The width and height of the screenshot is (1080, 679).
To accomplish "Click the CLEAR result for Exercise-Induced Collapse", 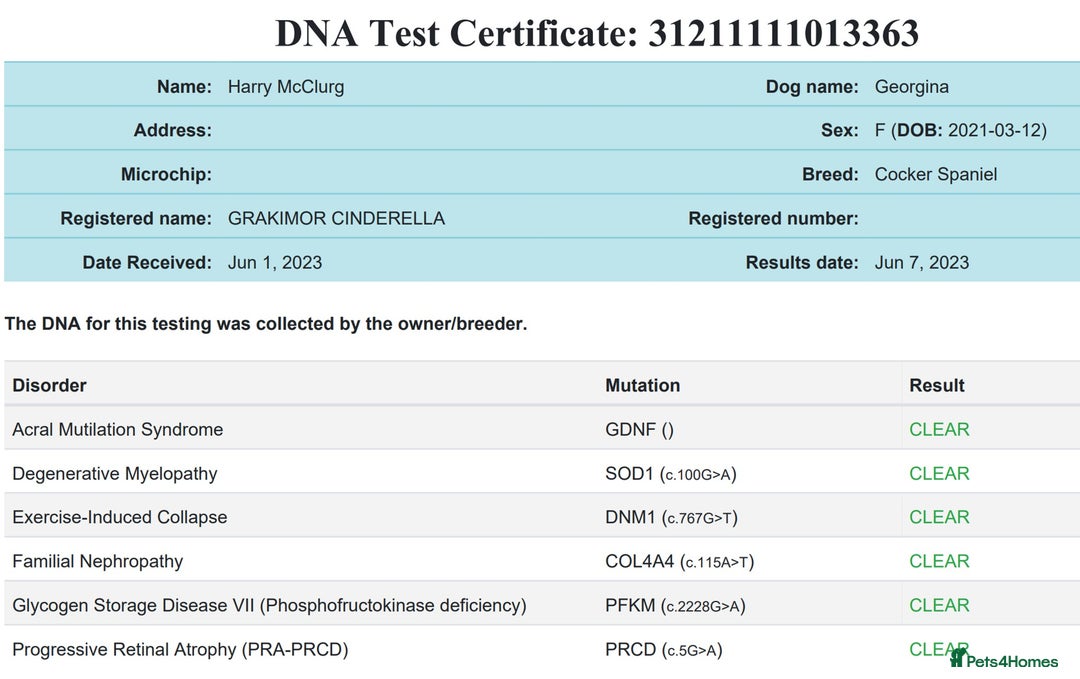I will point(939,518).
